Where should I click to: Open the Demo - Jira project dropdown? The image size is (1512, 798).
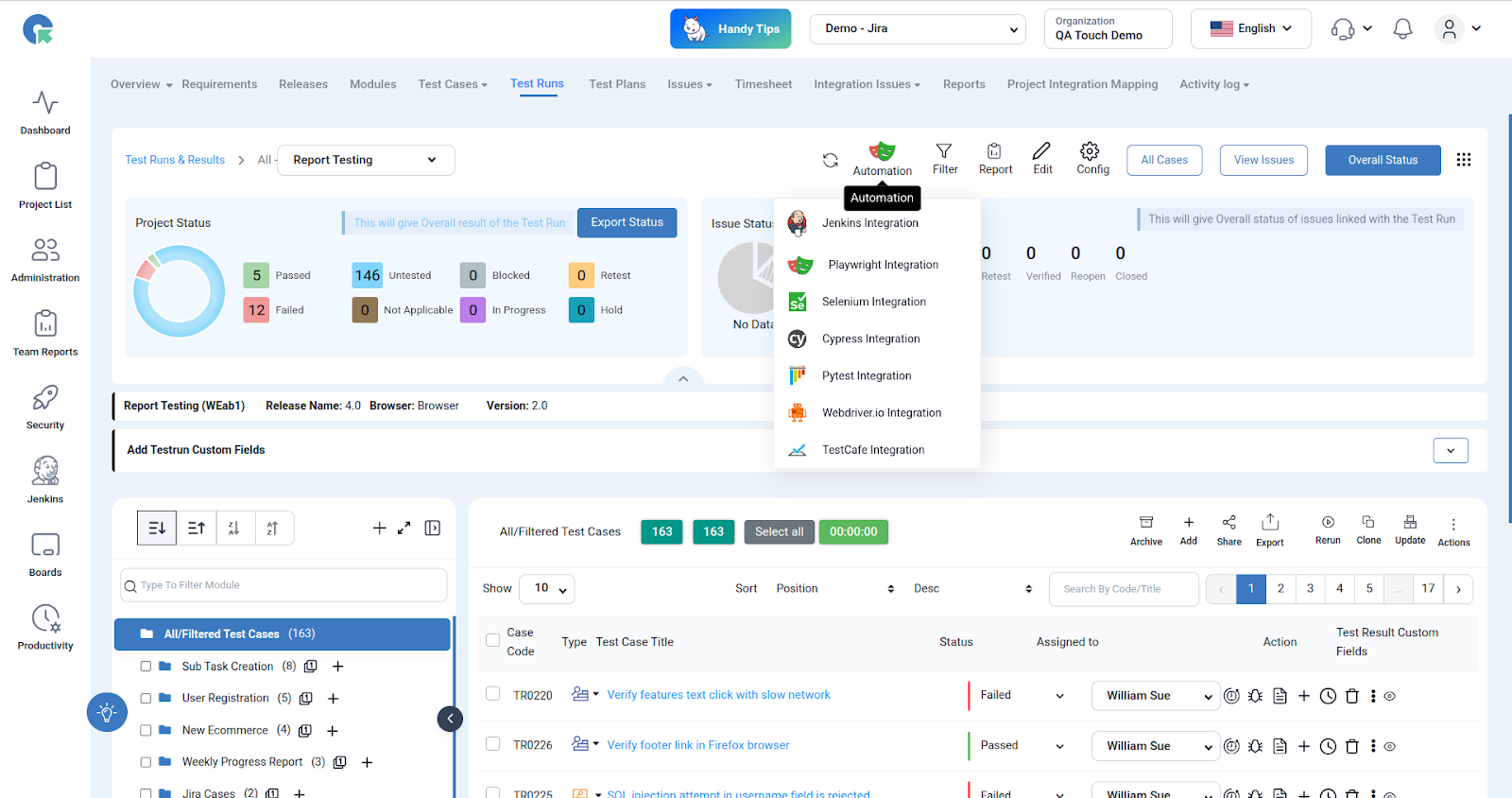(918, 28)
